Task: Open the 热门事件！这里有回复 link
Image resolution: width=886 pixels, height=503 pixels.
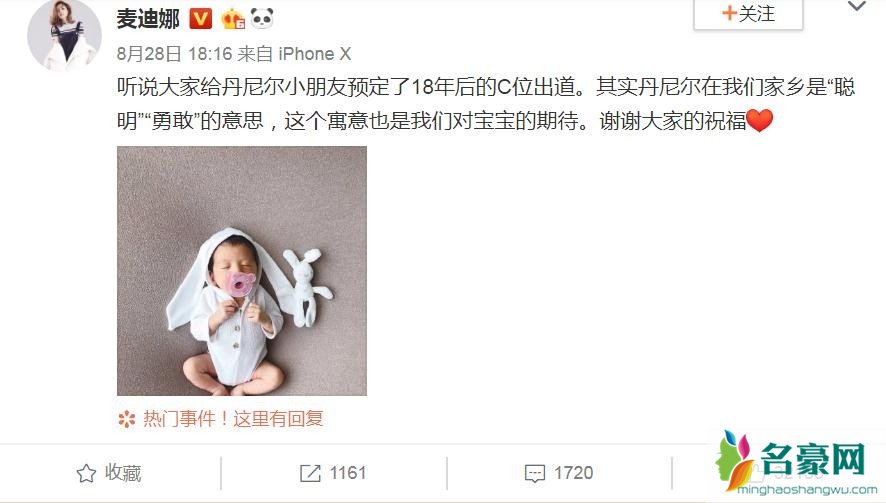Action: click(x=233, y=419)
